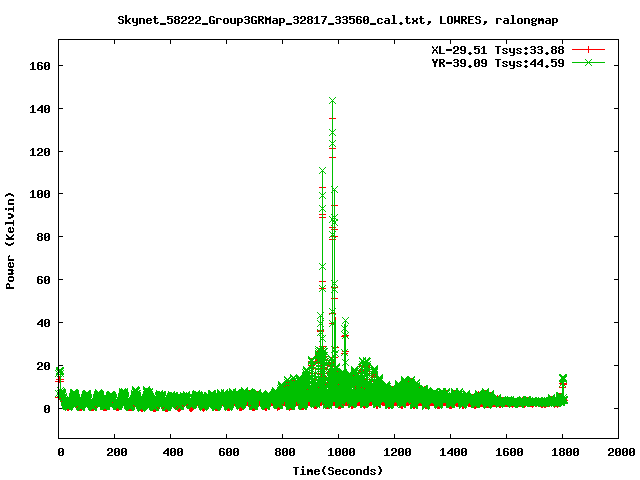Click the 'Power (Kelvin)' axis label

(x=10, y=241)
